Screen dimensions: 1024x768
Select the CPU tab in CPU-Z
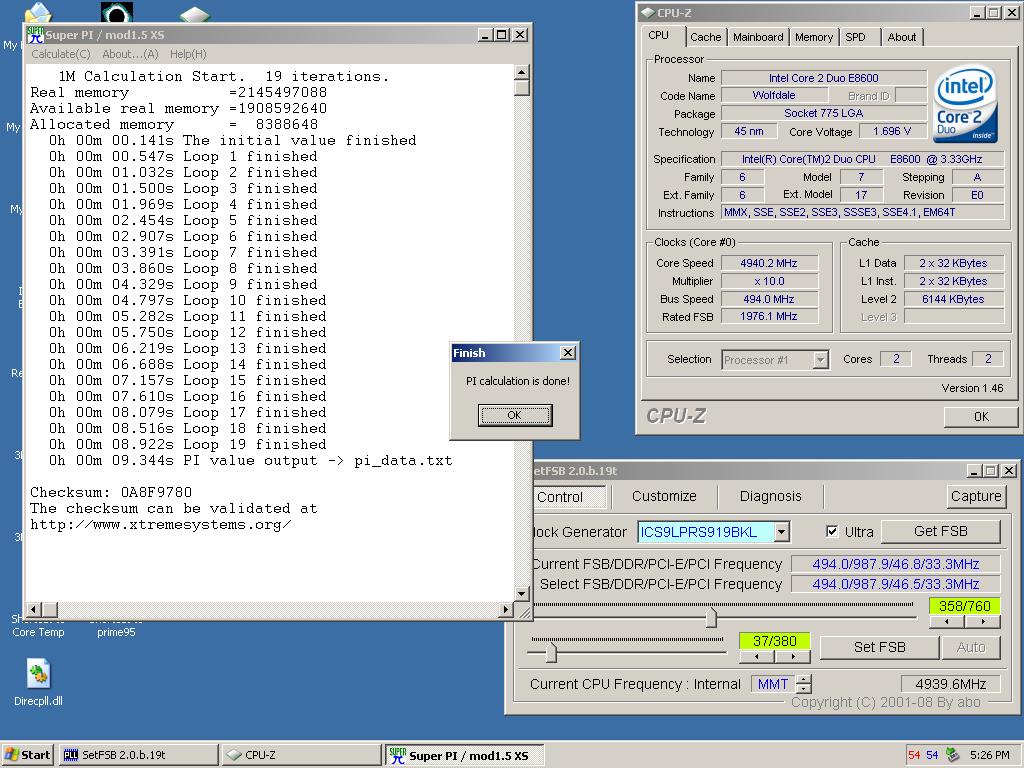[658, 36]
